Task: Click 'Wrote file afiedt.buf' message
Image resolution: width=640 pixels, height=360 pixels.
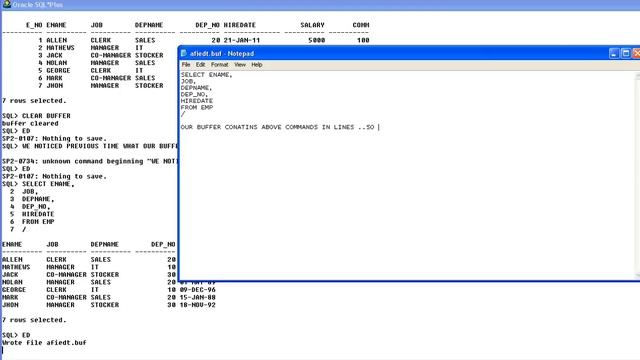Action: point(44,342)
